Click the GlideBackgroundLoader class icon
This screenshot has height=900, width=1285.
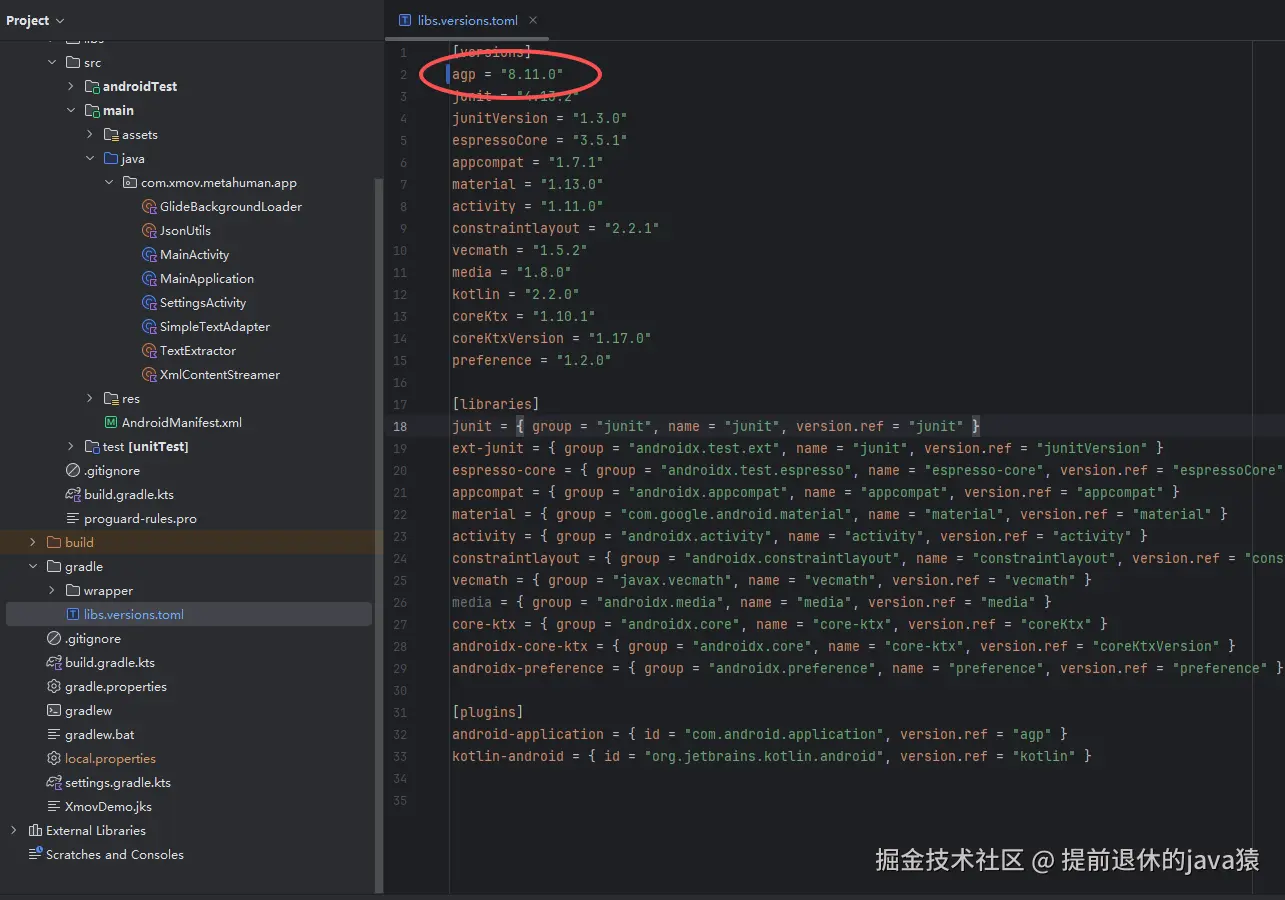point(149,207)
